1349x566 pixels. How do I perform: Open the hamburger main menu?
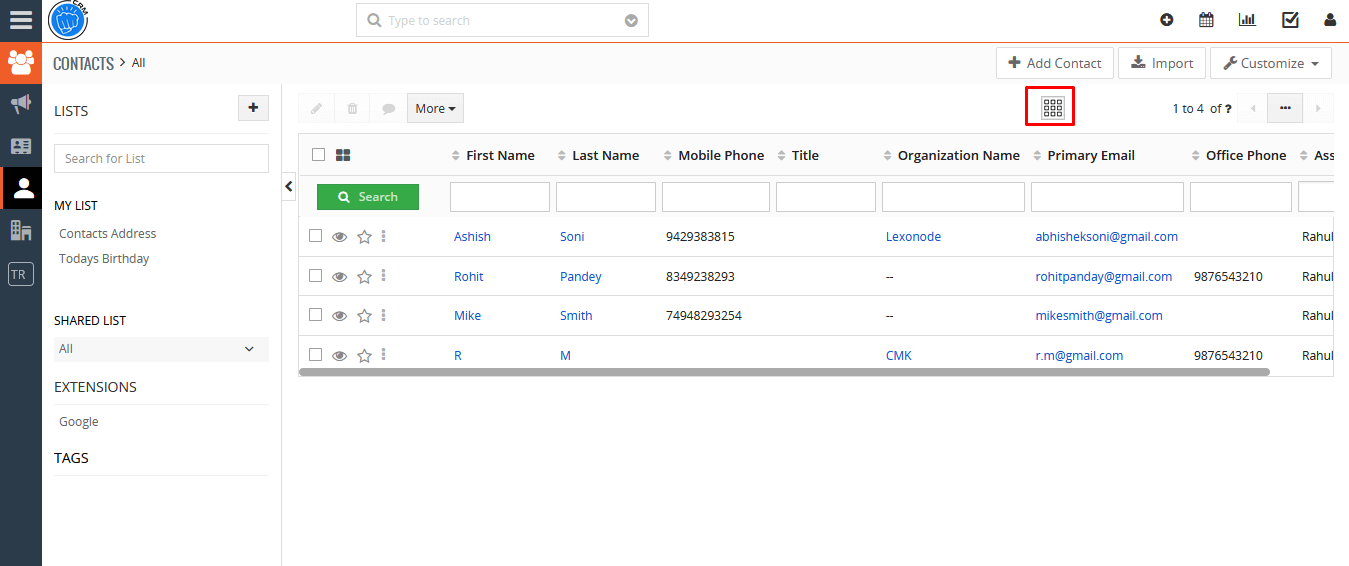[x=20, y=20]
